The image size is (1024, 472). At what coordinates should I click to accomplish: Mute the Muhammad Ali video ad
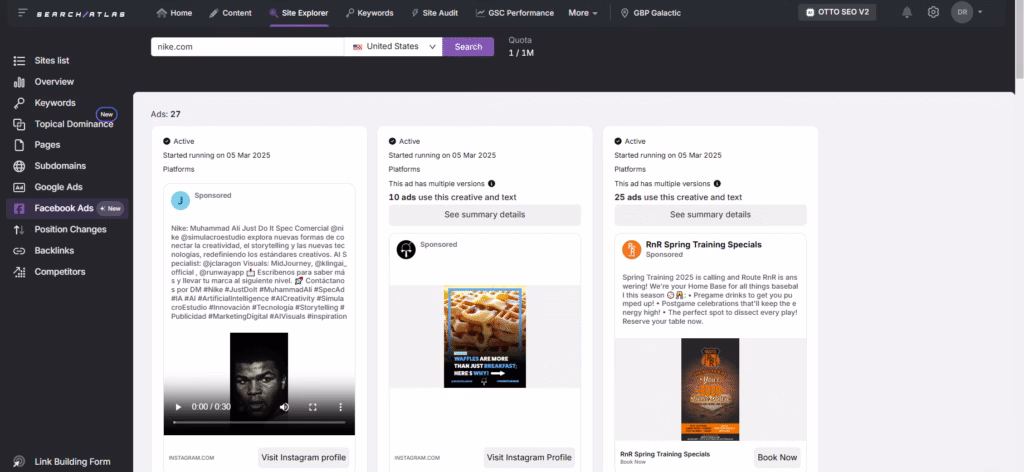(284, 407)
